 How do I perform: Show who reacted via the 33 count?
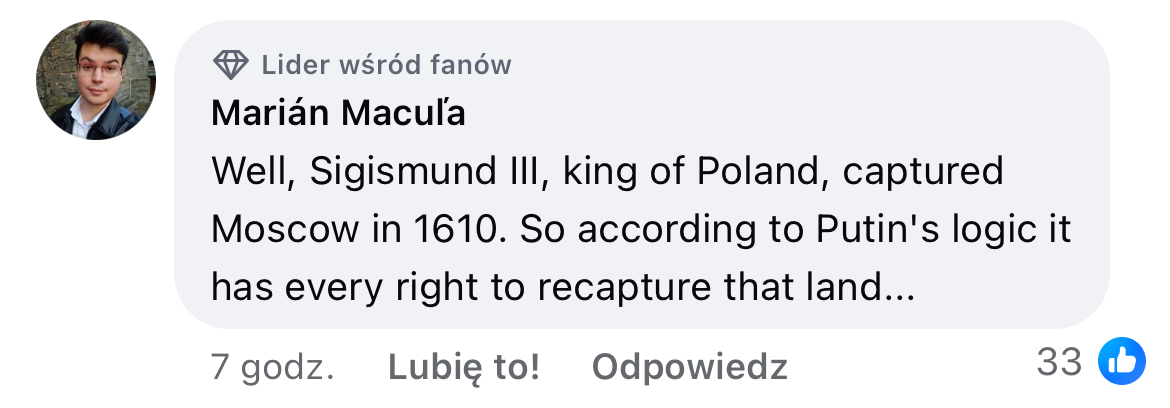click(x=1059, y=362)
